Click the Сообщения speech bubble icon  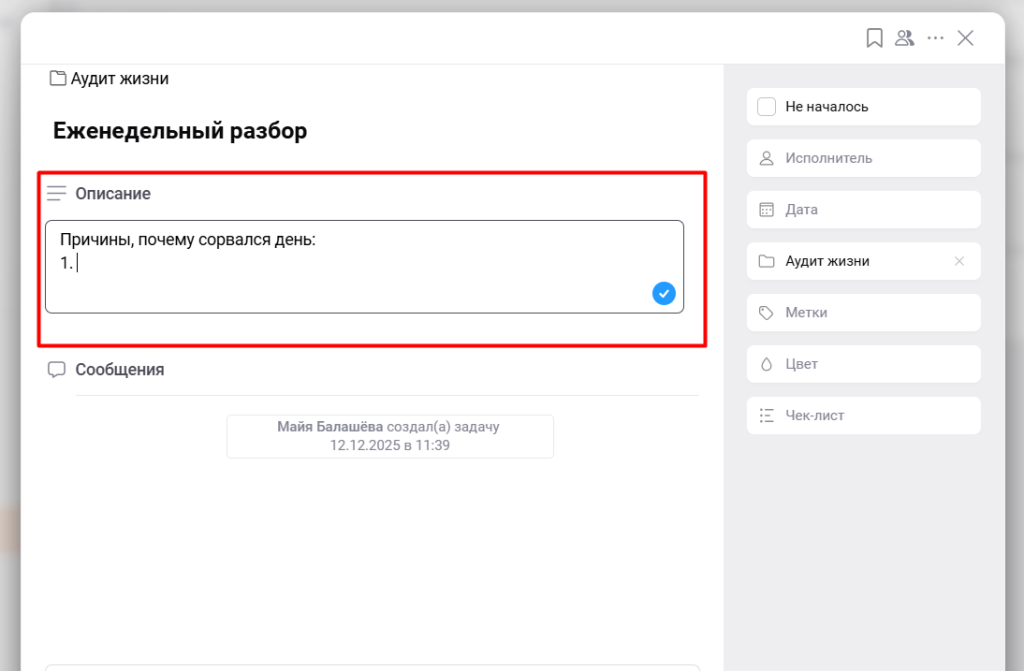[x=57, y=369]
